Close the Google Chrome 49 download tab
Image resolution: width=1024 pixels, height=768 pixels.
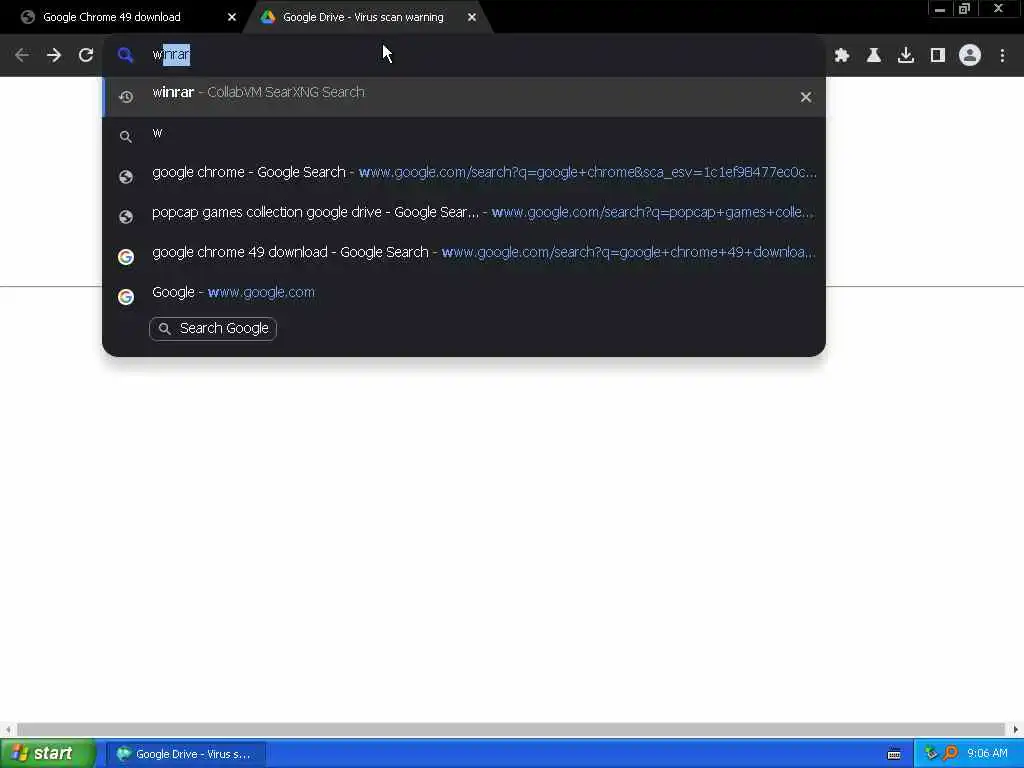pyautogui.click(x=232, y=17)
